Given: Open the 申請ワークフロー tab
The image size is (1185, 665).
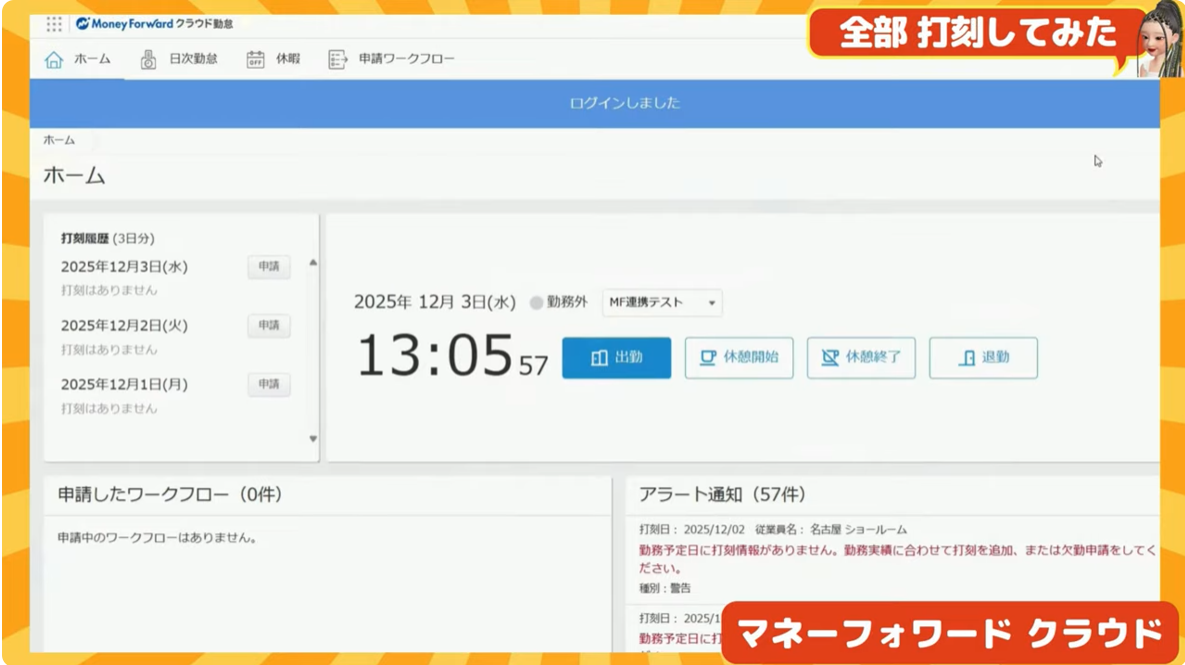Looking at the screenshot, I should pos(391,59).
